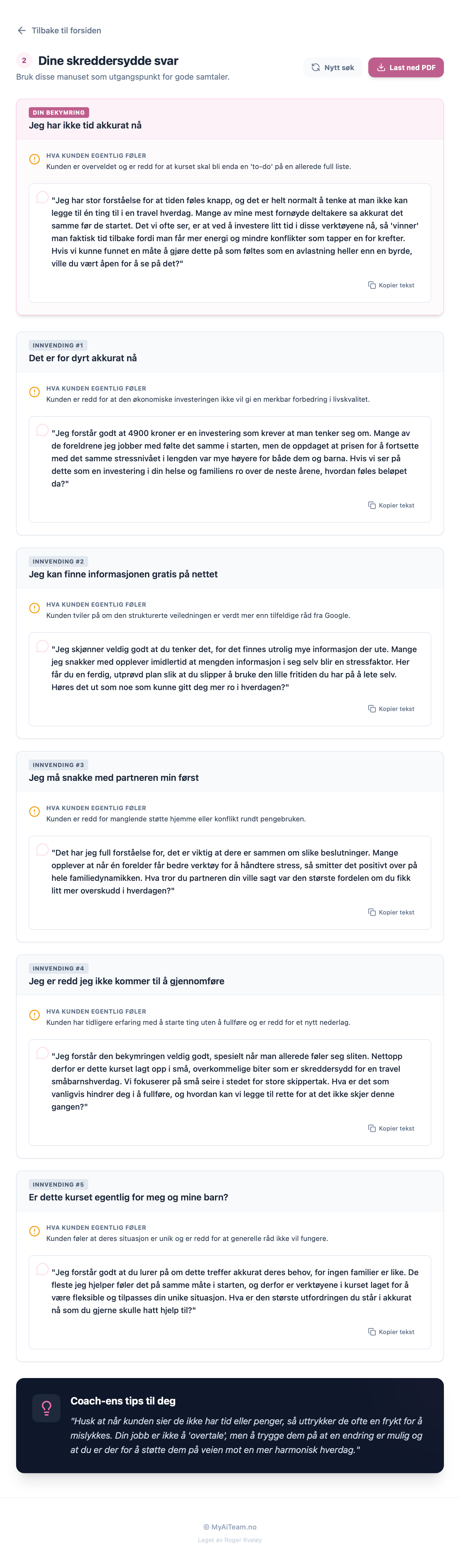Screen dimensions: 460x1568
Task: Click the INNVENDING #3 label badge
Action: click(x=58, y=765)
